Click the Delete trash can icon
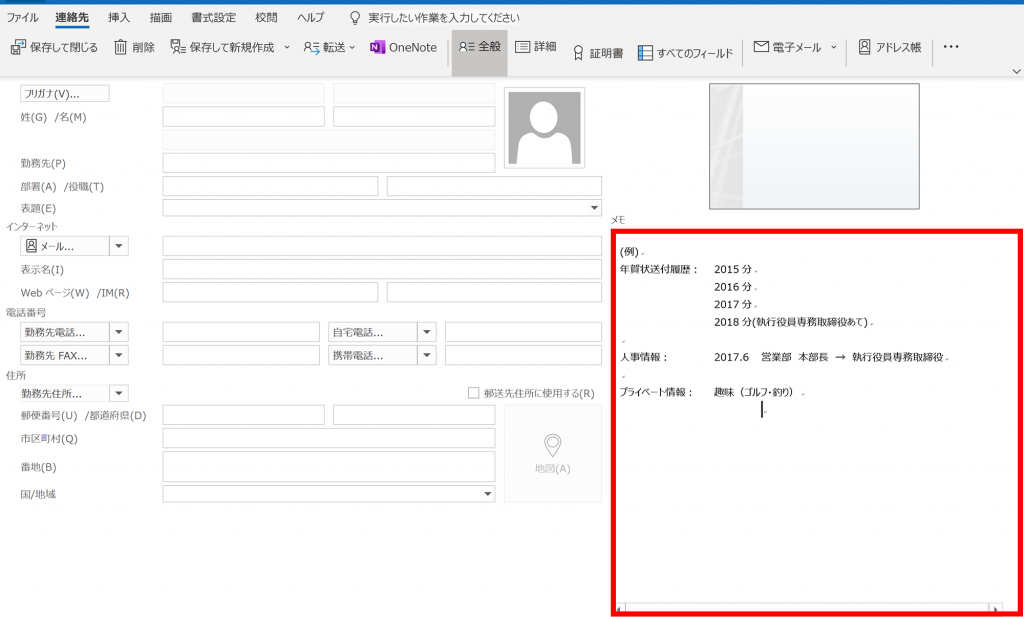 (121, 47)
